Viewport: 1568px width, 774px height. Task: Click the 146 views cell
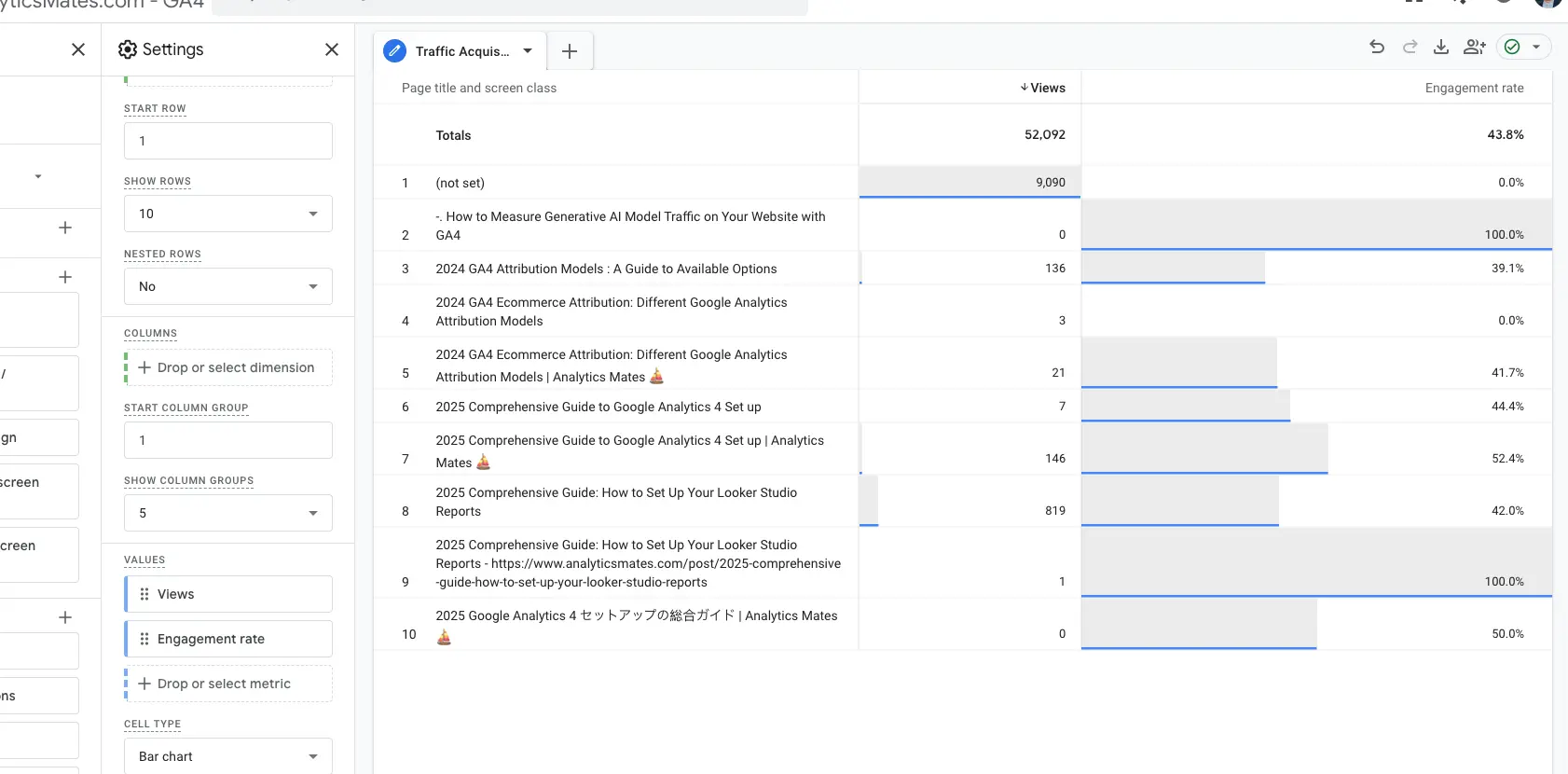click(970, 449)
